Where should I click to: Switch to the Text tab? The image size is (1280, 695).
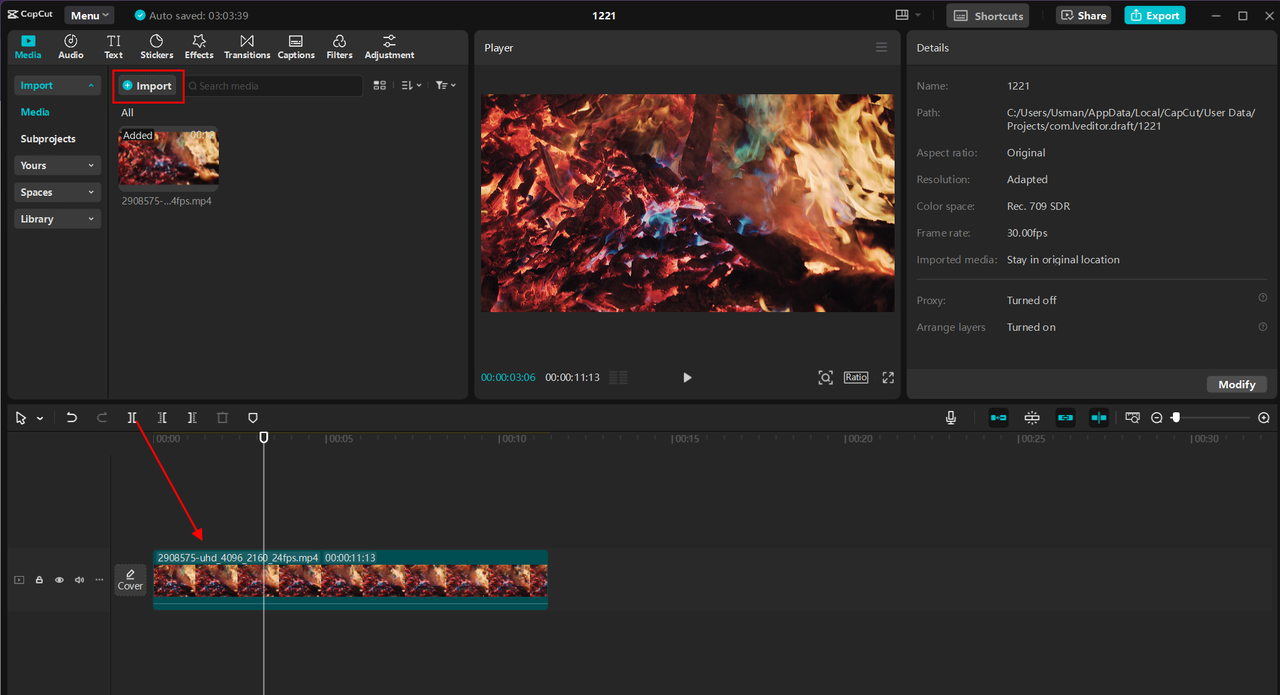pos(113,47)
